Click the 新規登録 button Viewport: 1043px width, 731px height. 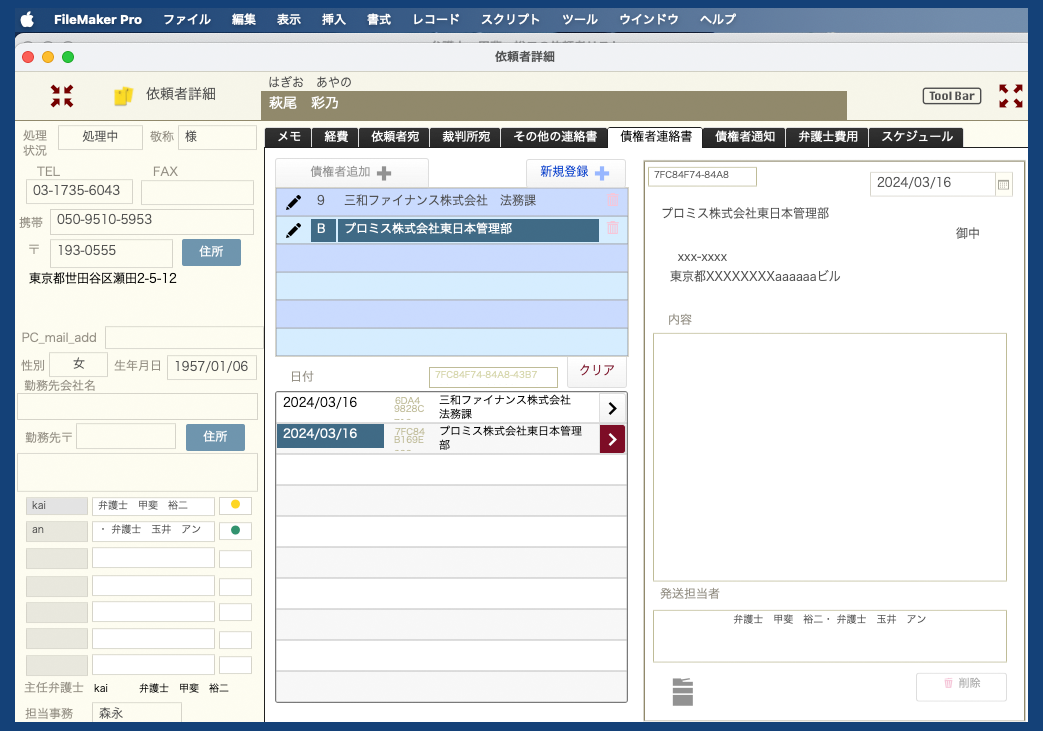coord(575,172)
